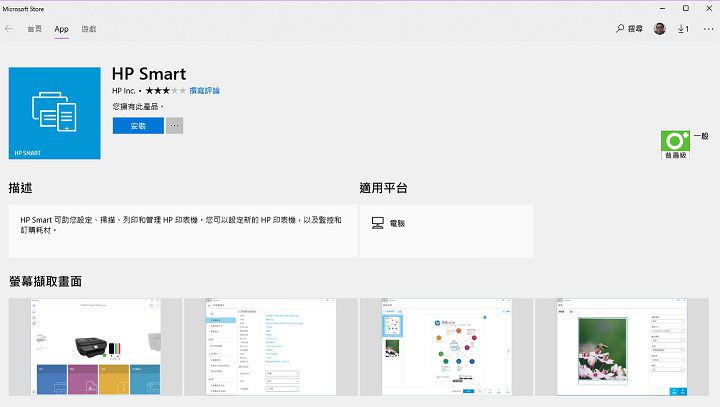Open the top-right three-dot menu
The image size is (720, 407).
point(708,29)
